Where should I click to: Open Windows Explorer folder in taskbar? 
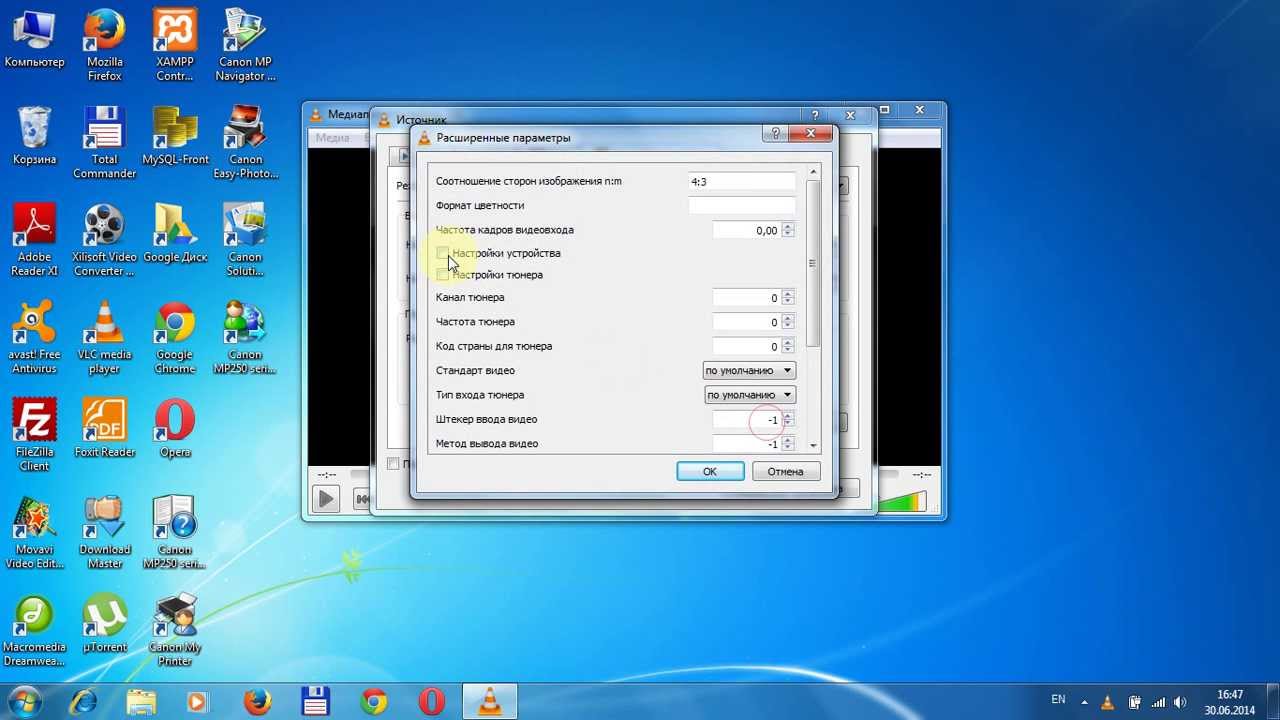point(141,702)
